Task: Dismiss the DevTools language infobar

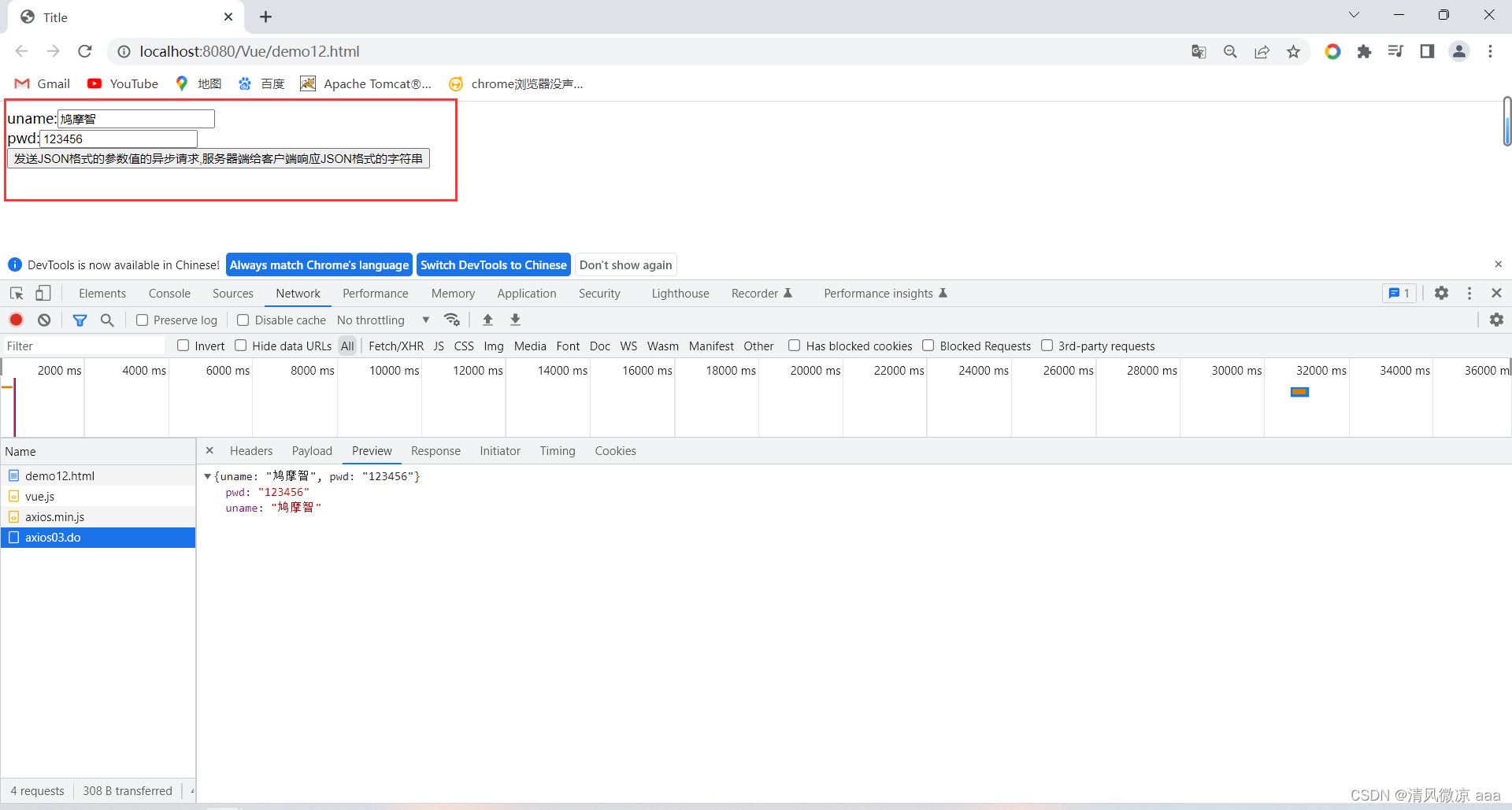Action: [x=1498, y=264]
